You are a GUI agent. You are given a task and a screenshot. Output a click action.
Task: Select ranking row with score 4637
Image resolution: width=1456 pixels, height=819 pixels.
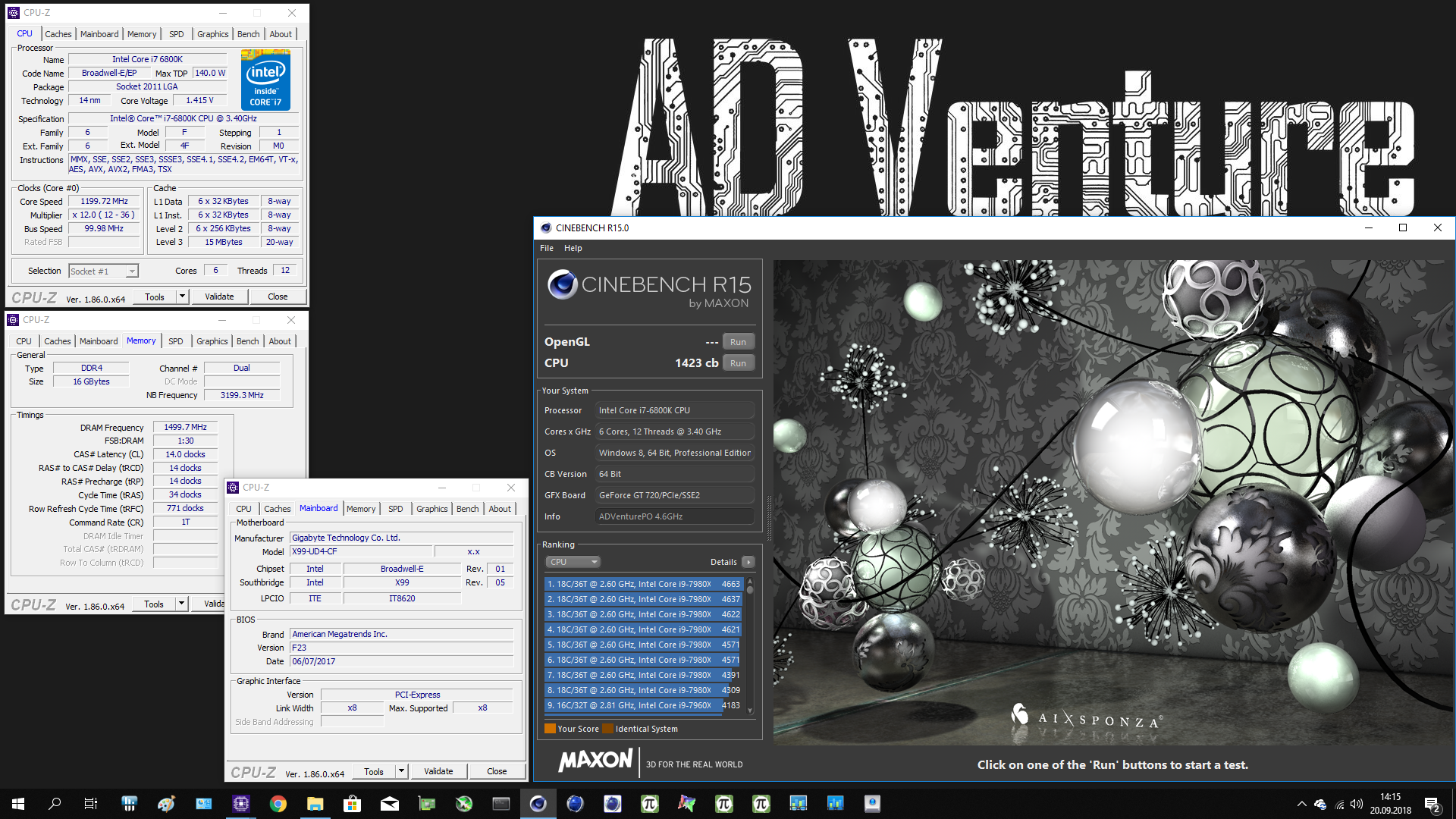click(642, 599)
